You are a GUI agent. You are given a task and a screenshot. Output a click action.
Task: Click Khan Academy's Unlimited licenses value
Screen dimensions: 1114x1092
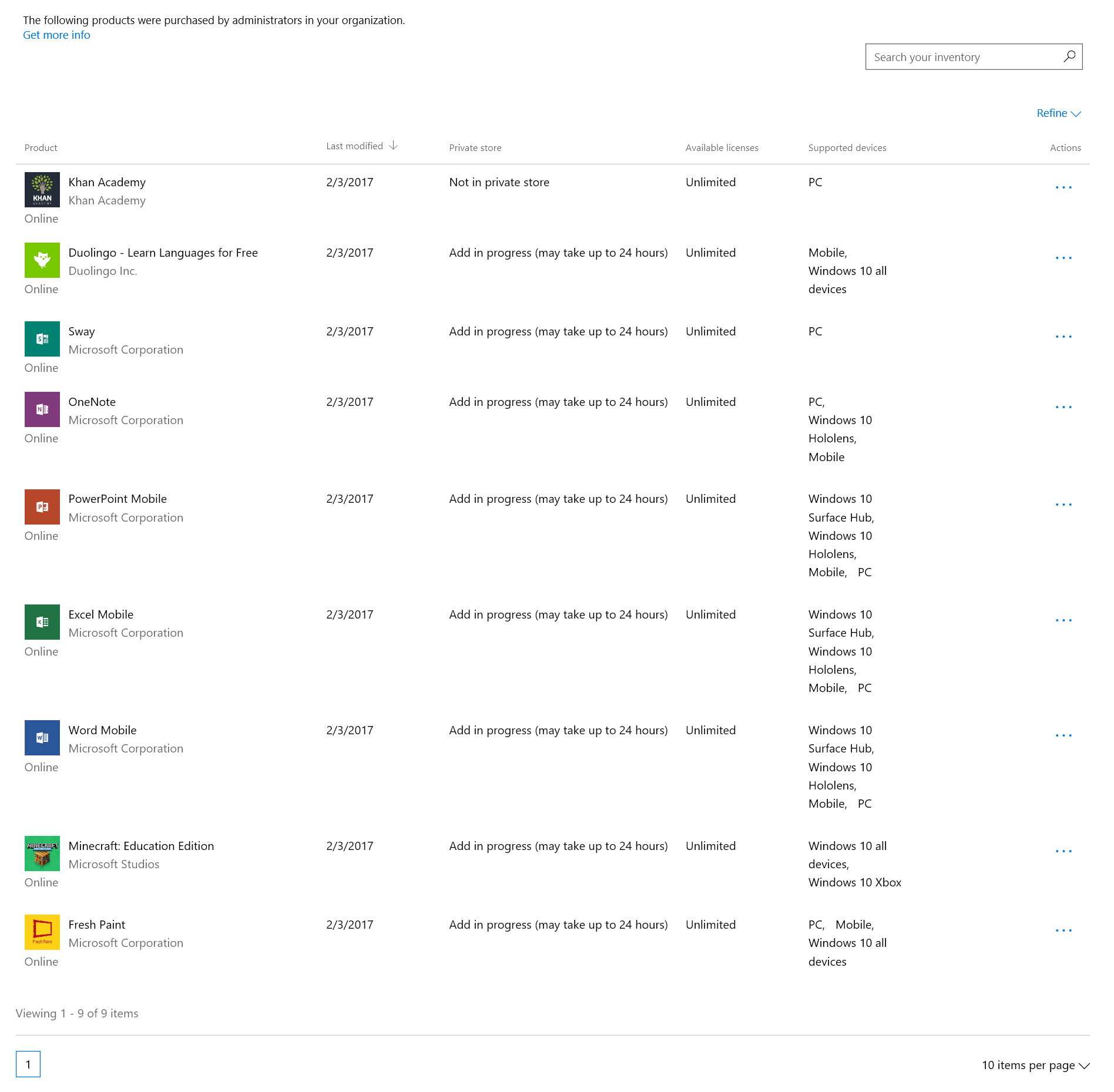711,182
